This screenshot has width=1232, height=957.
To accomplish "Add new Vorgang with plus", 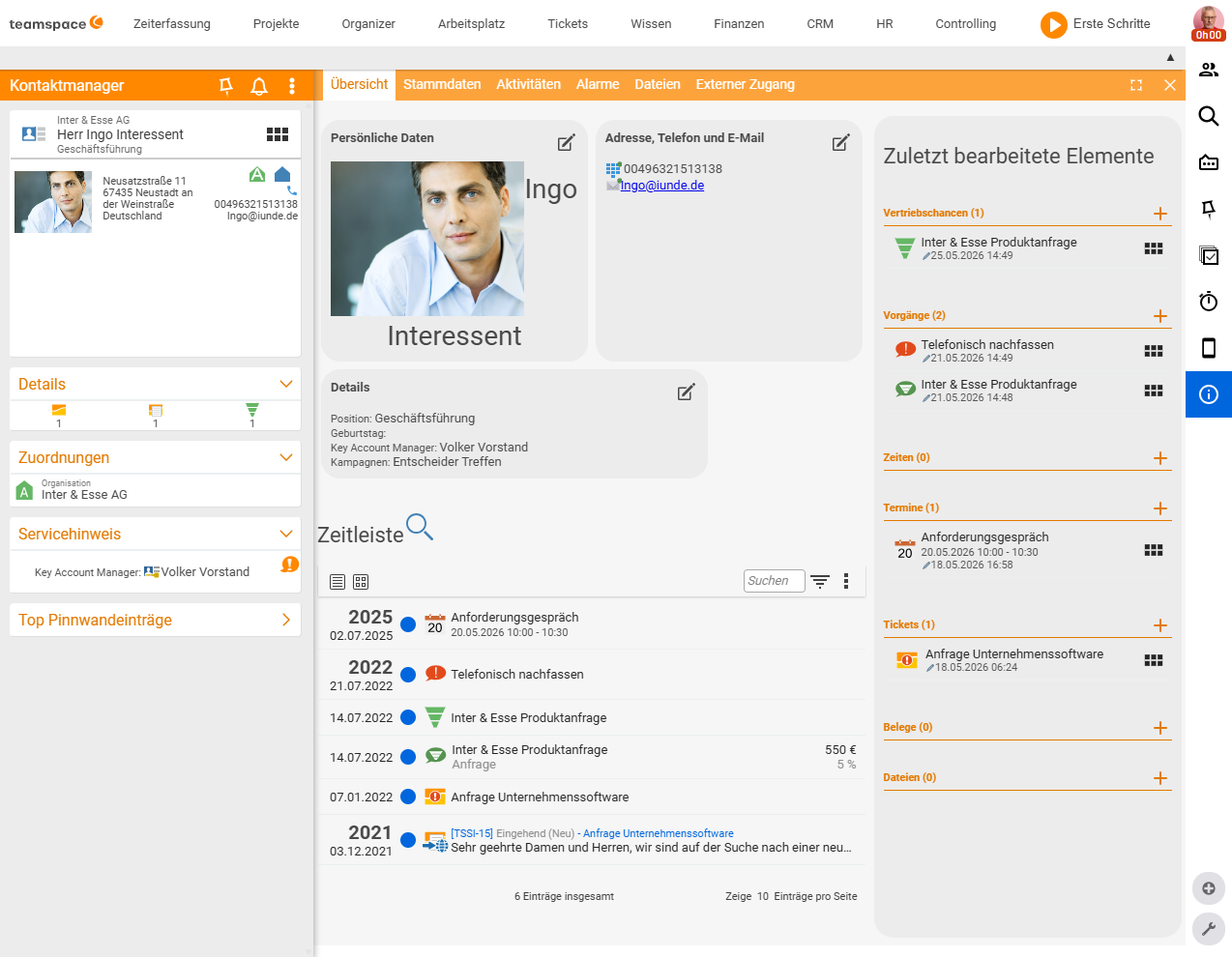I will point(1160,316).
